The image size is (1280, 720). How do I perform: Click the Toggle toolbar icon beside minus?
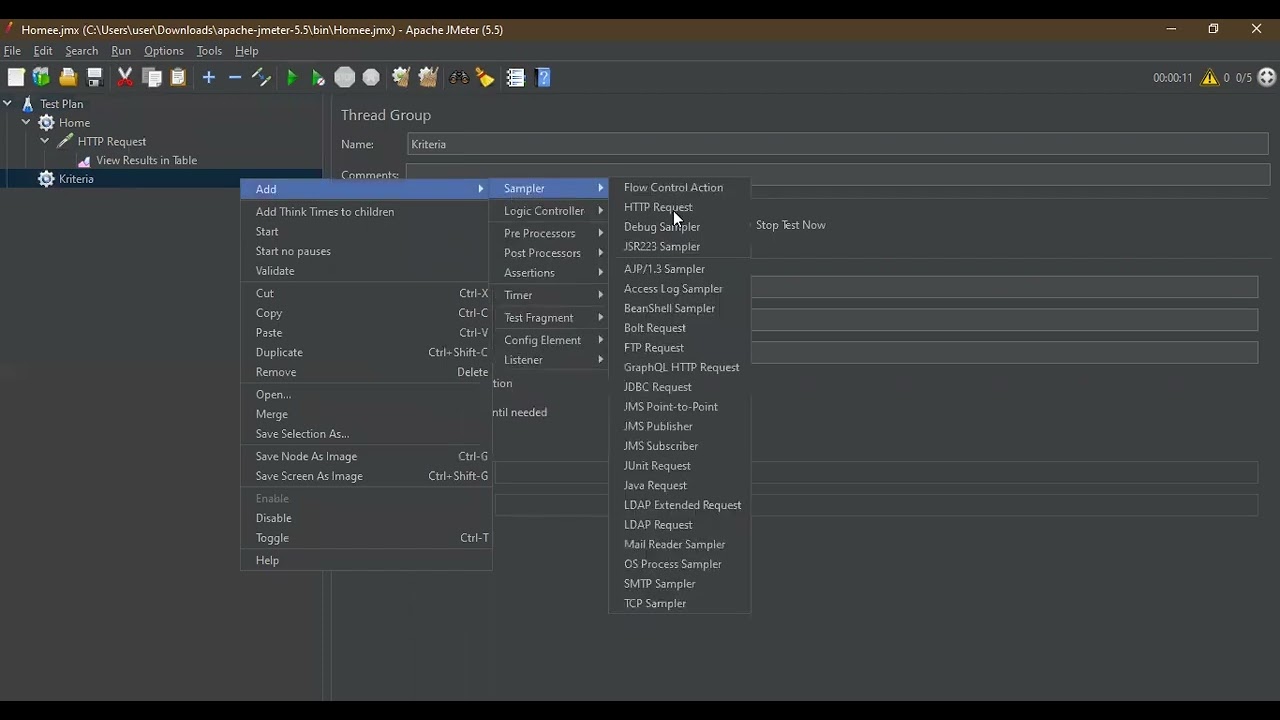coord(261,77)
